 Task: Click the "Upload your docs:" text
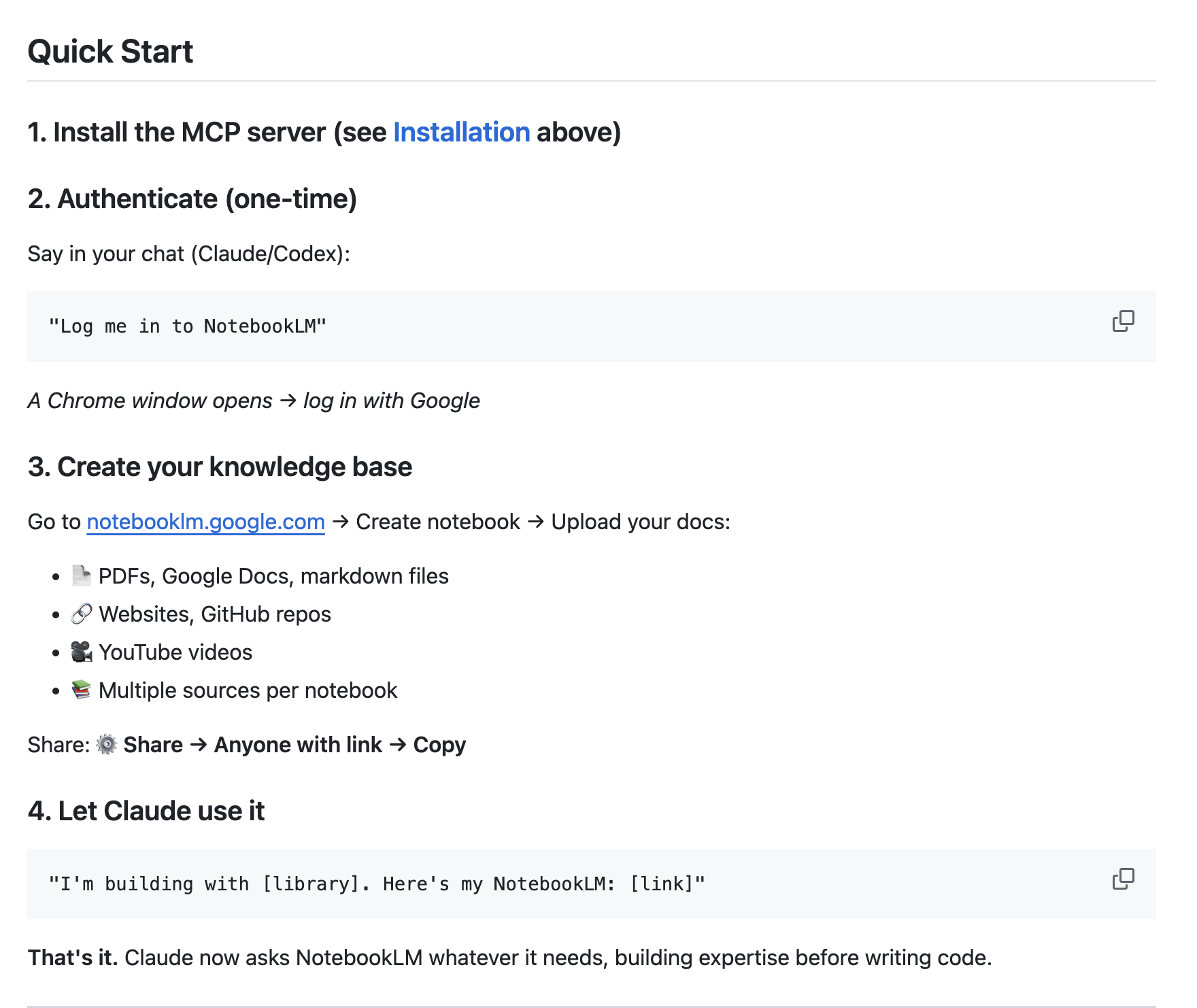pyautogui.click(x=641, y=522)
